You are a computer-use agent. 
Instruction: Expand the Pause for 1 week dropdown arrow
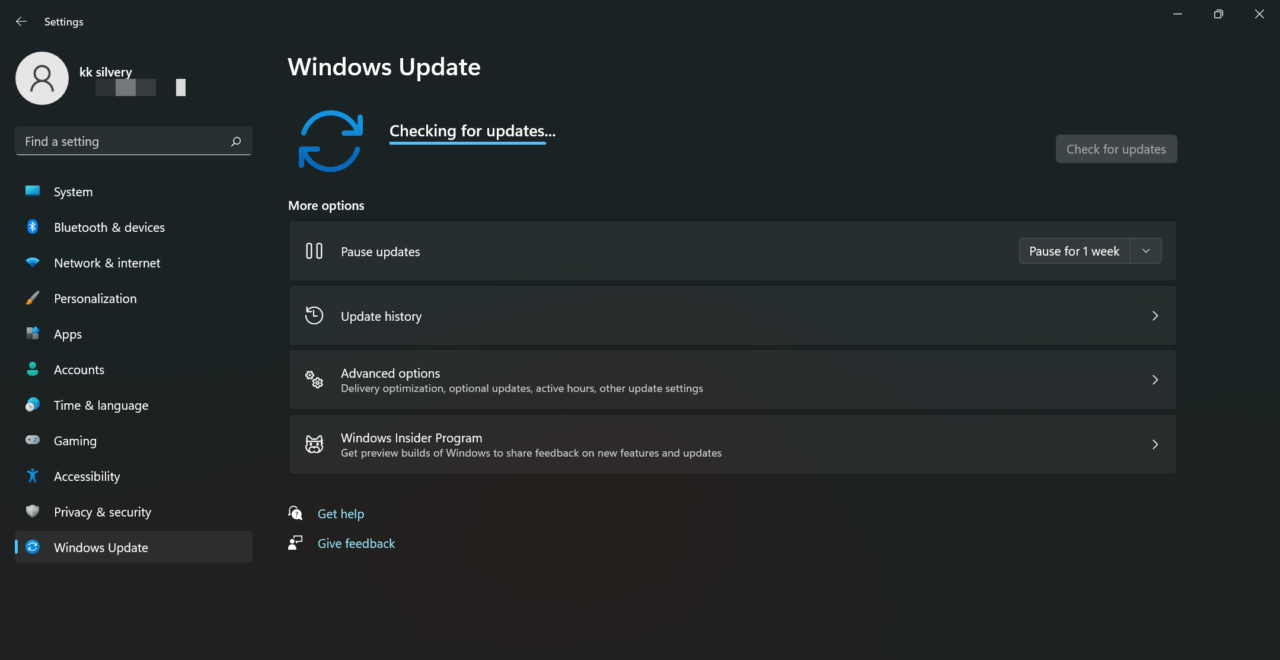(1146, 251)
